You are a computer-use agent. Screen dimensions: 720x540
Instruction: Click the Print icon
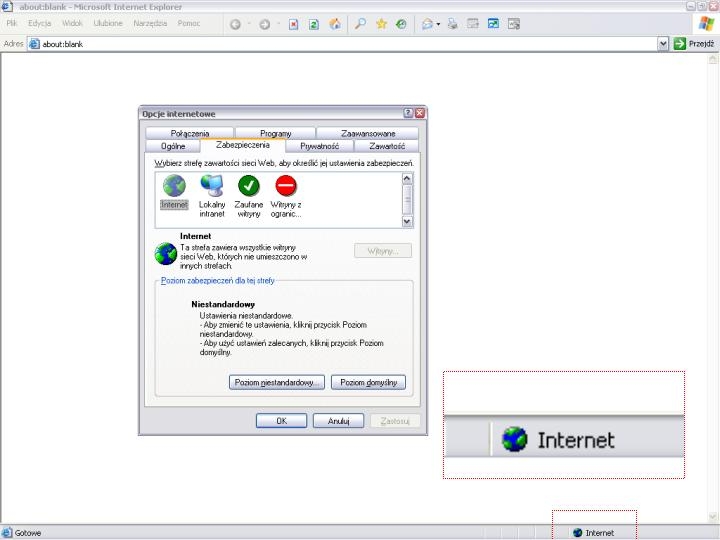(x=452, y=24)
